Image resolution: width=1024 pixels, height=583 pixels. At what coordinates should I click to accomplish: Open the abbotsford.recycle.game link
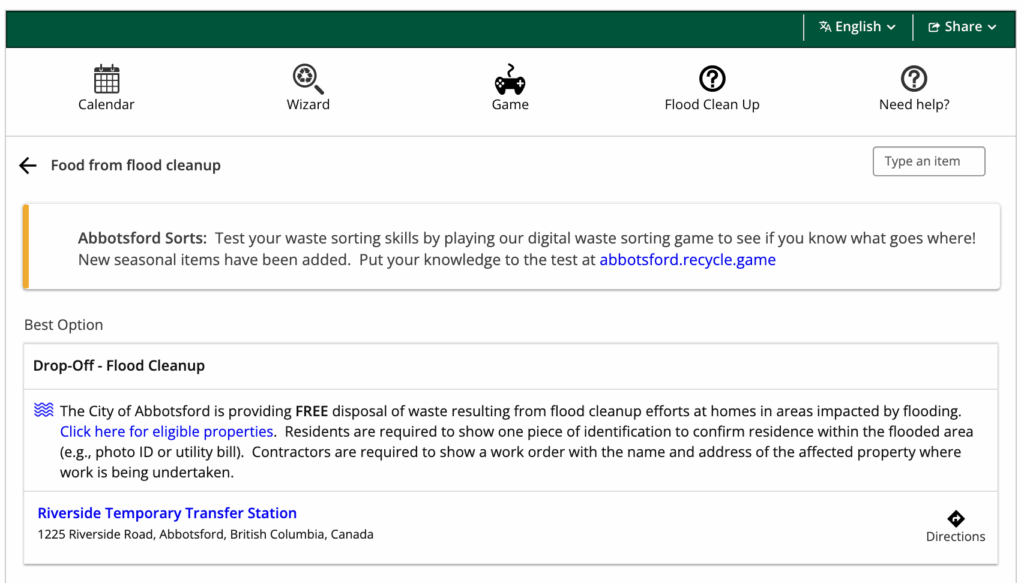pos(688,260)
